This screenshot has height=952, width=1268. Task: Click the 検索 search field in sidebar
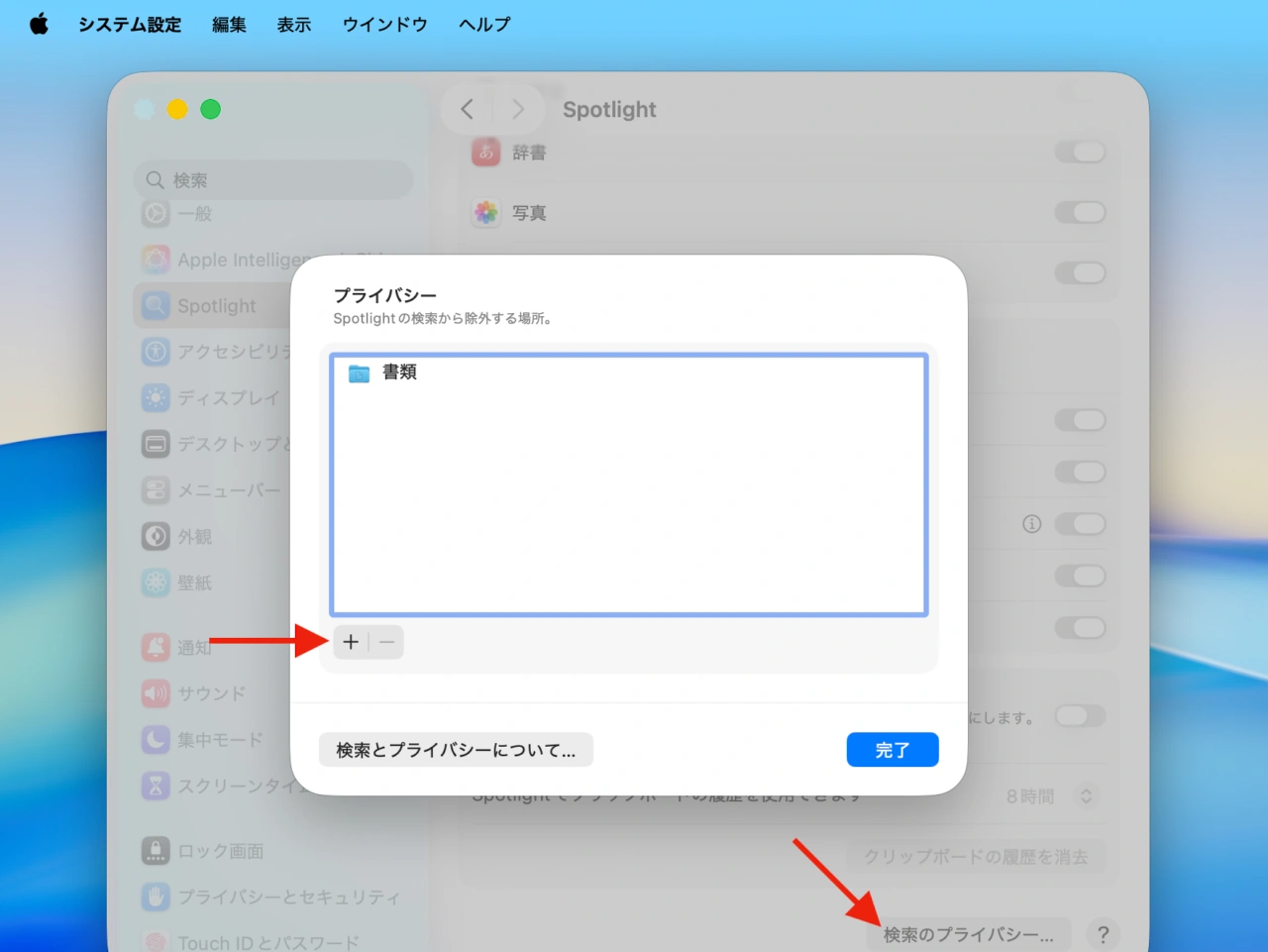click(273, 179)
